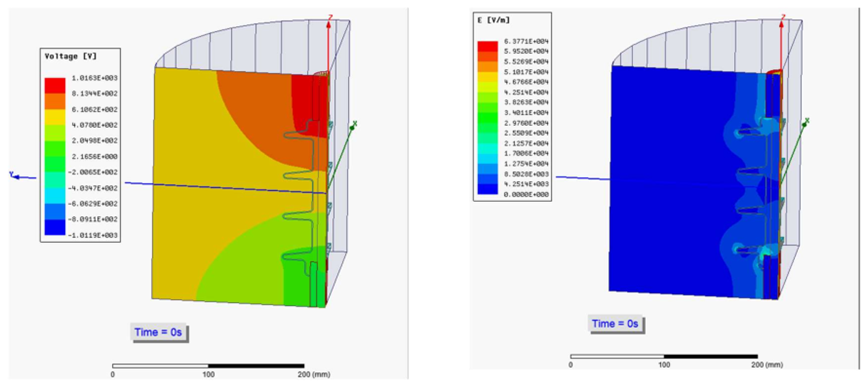
Task: Click the blue Y axis label in Voltage plot
Action: pos(11,174)
